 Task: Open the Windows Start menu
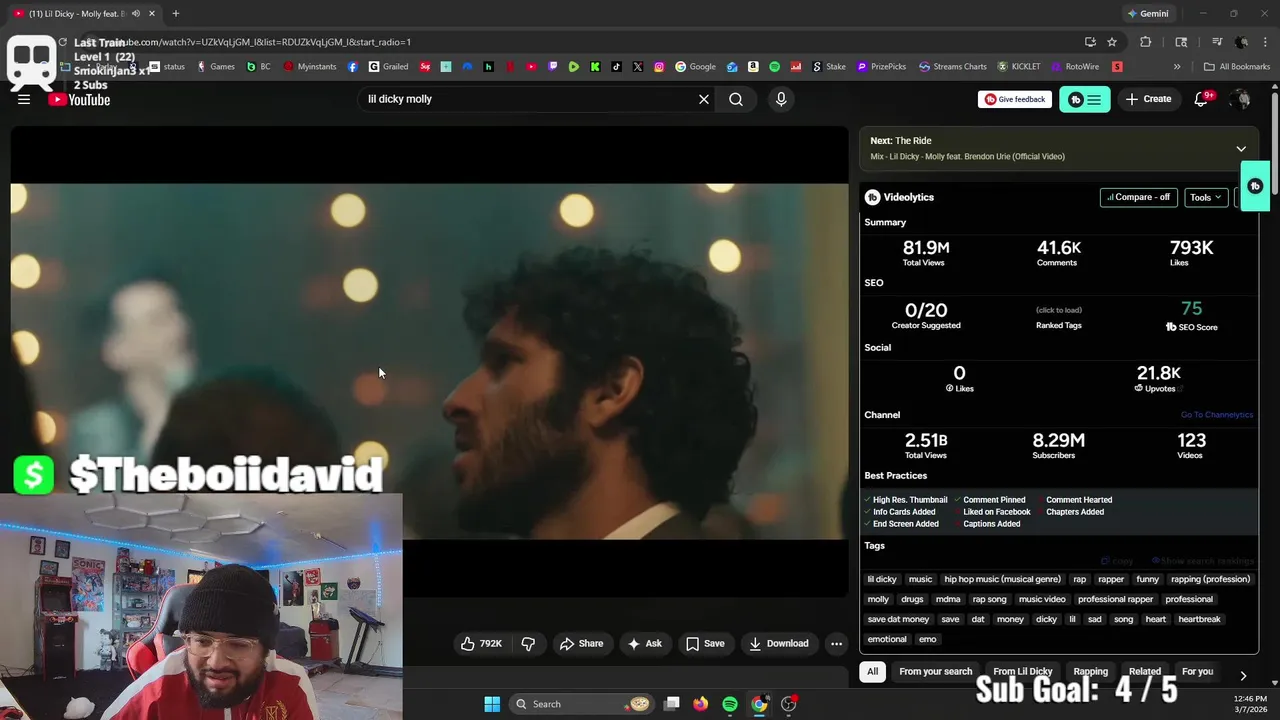coord(492,704)
